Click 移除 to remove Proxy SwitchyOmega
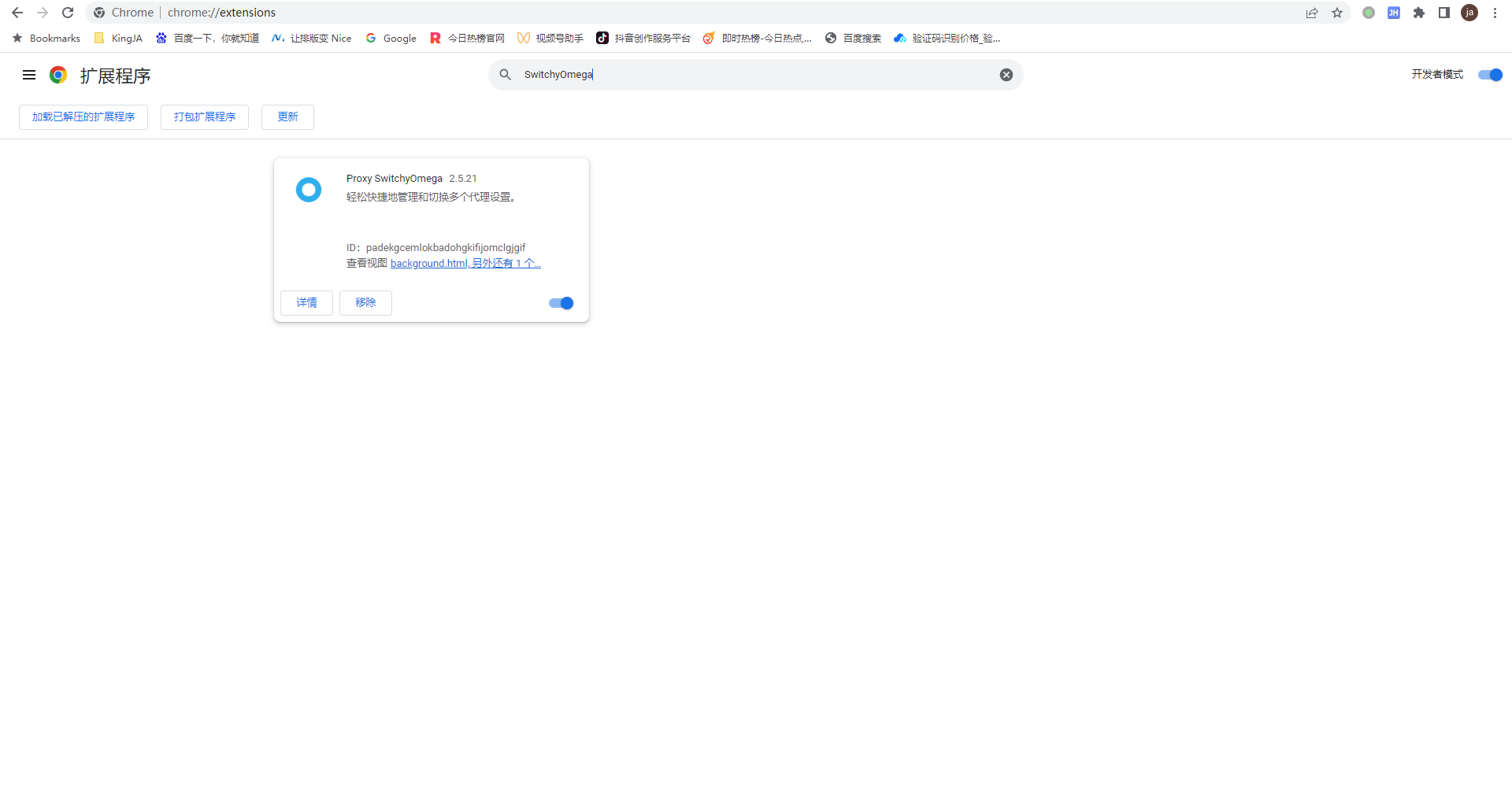 (x=365, y=303)
